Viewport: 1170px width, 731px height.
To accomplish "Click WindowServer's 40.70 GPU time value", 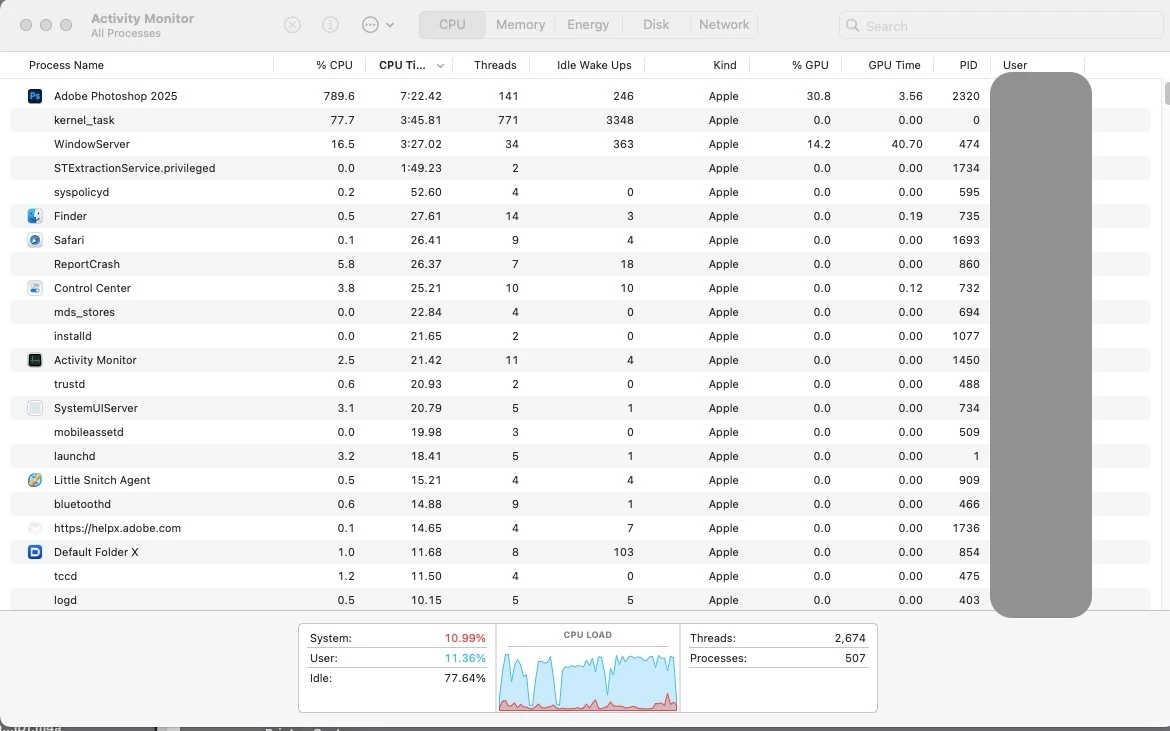I will tap(907, 144).
